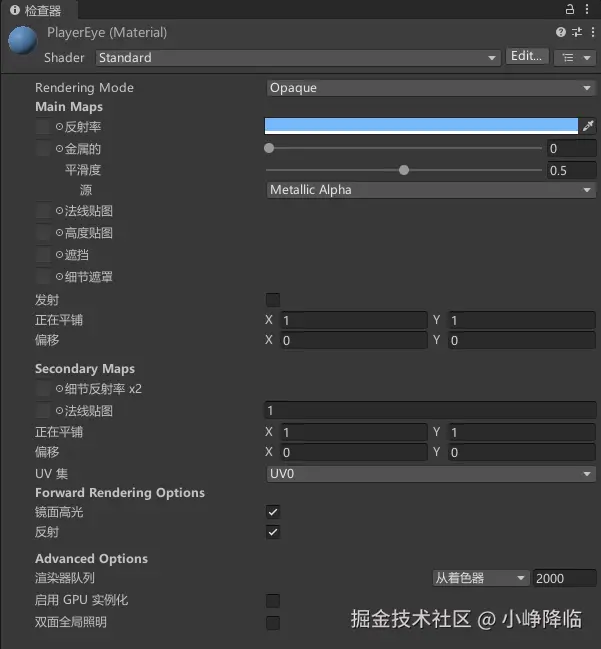Image resolution: width=601 pixels, height=649 pixels.
Task: Click Main Maps 正在平铺 X field
Action: tap(353, 320)
